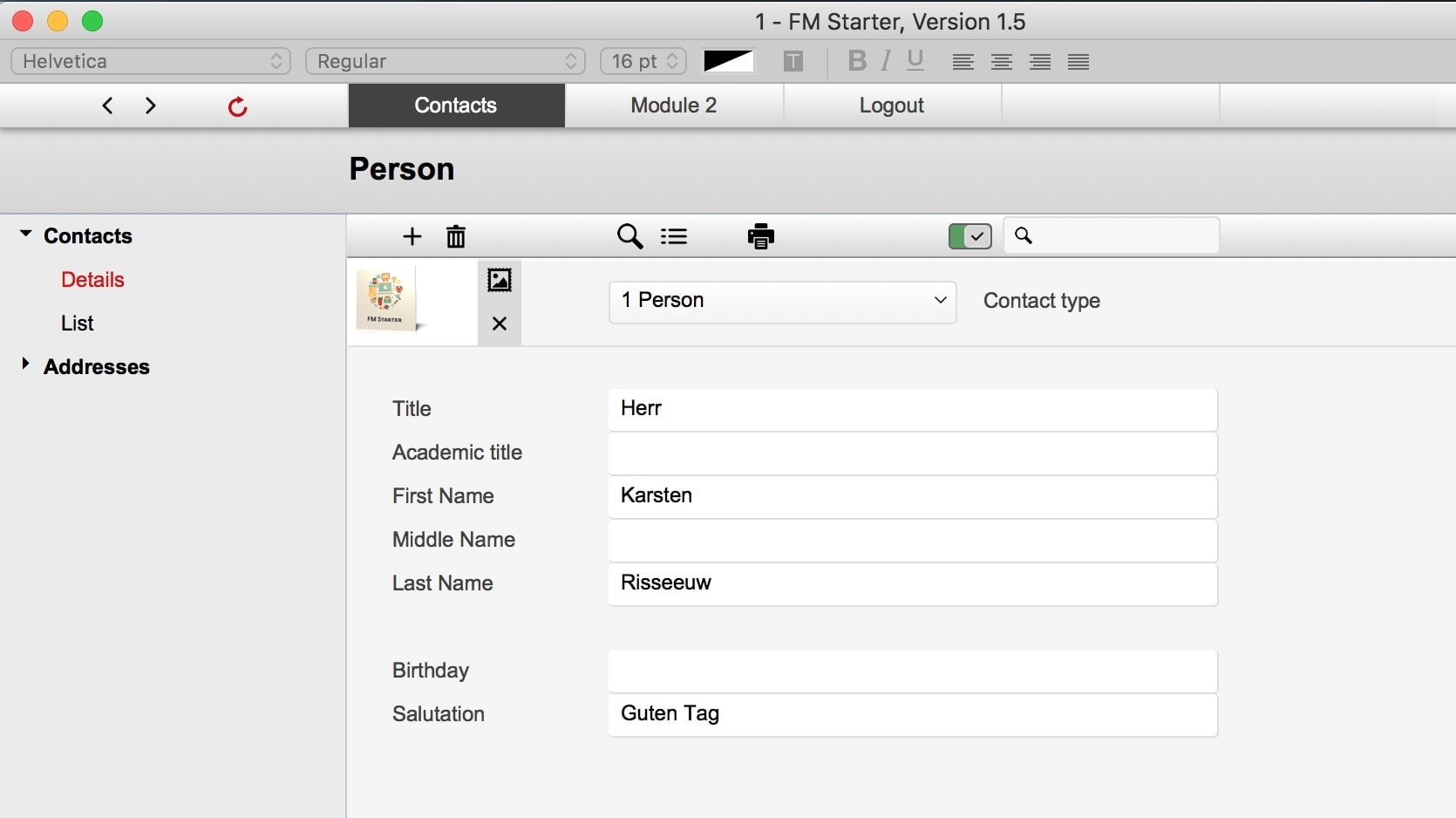Navigate back with the left arrow

pyautogui.click(x=107, y=106)
